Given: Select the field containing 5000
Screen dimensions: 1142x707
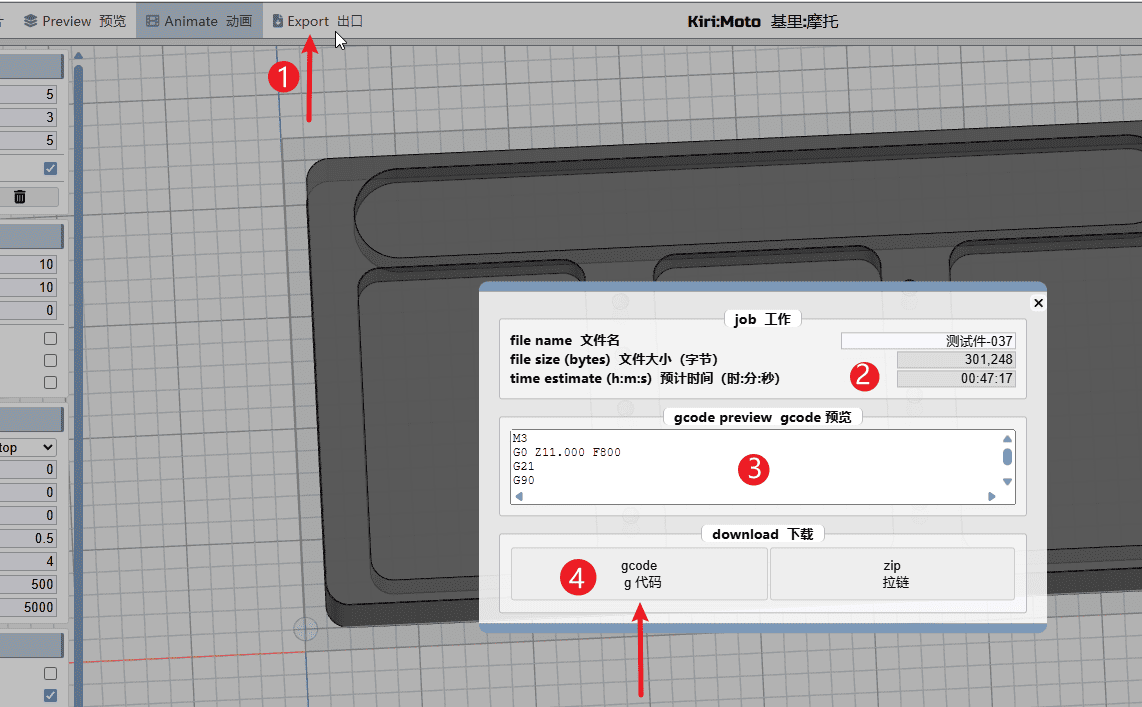Looking at the screenshot, I should (x=29, y=607).
